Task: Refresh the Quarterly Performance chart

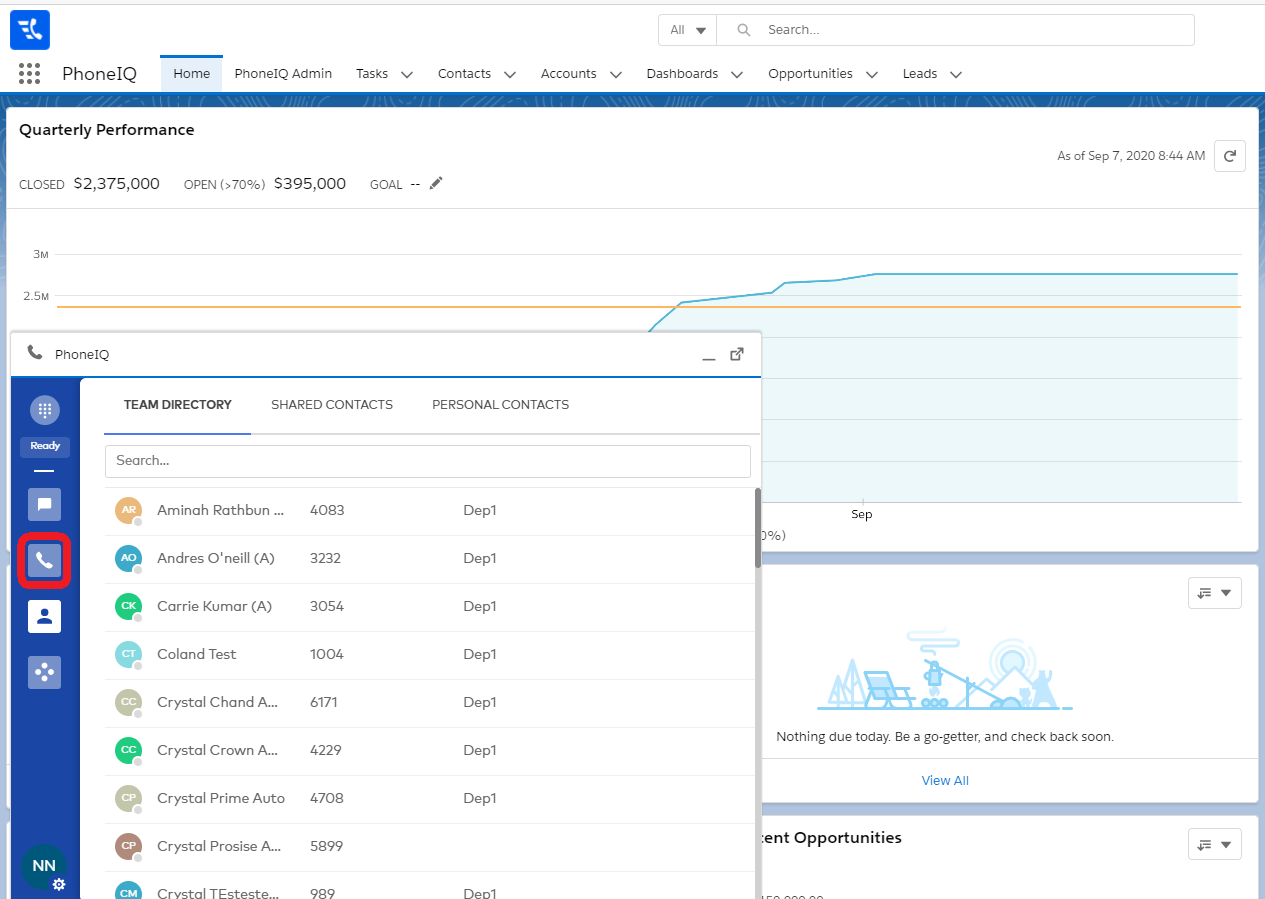Action: pos(1229,156)
